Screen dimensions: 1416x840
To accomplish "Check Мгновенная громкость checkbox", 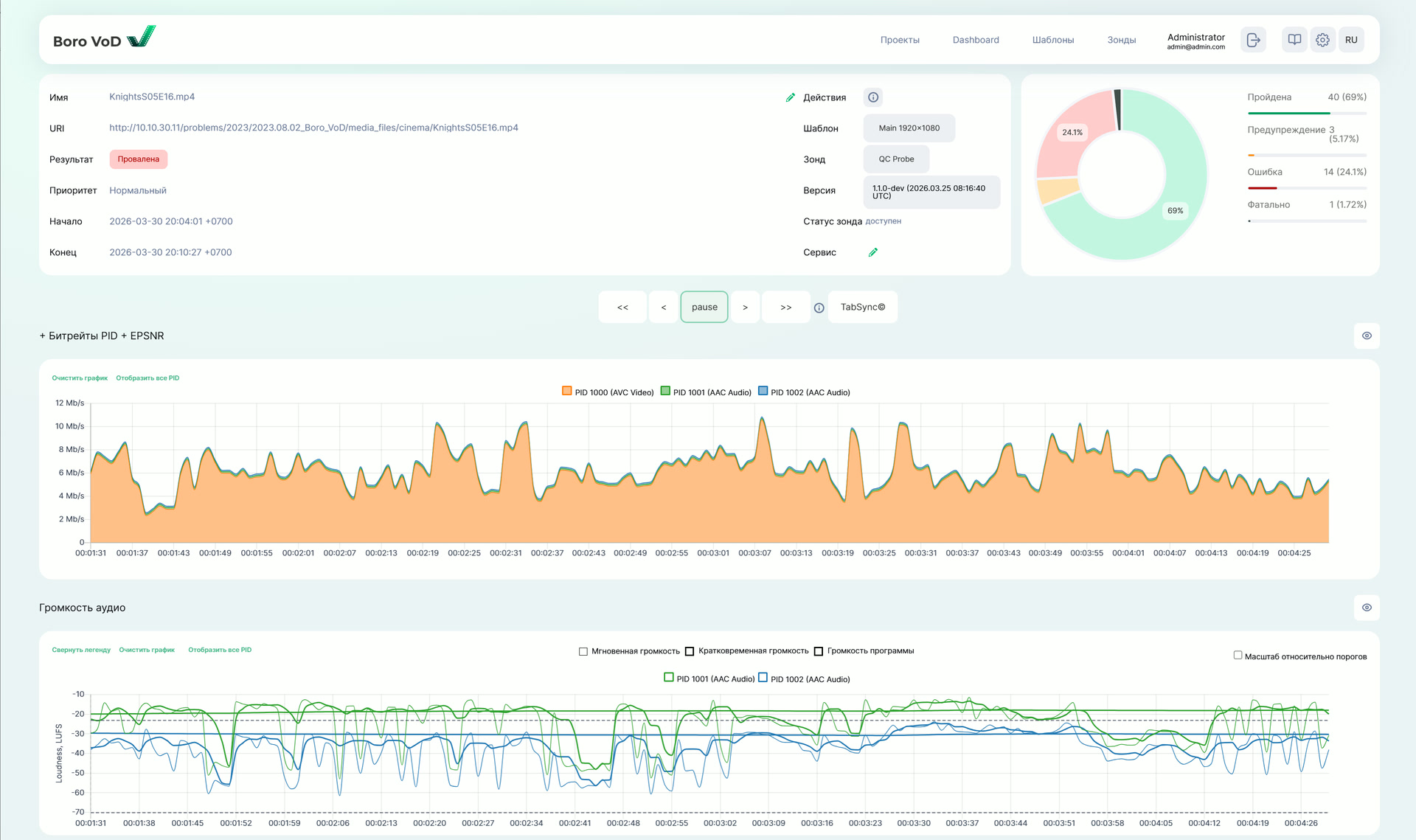I will (x=583, y=651).
